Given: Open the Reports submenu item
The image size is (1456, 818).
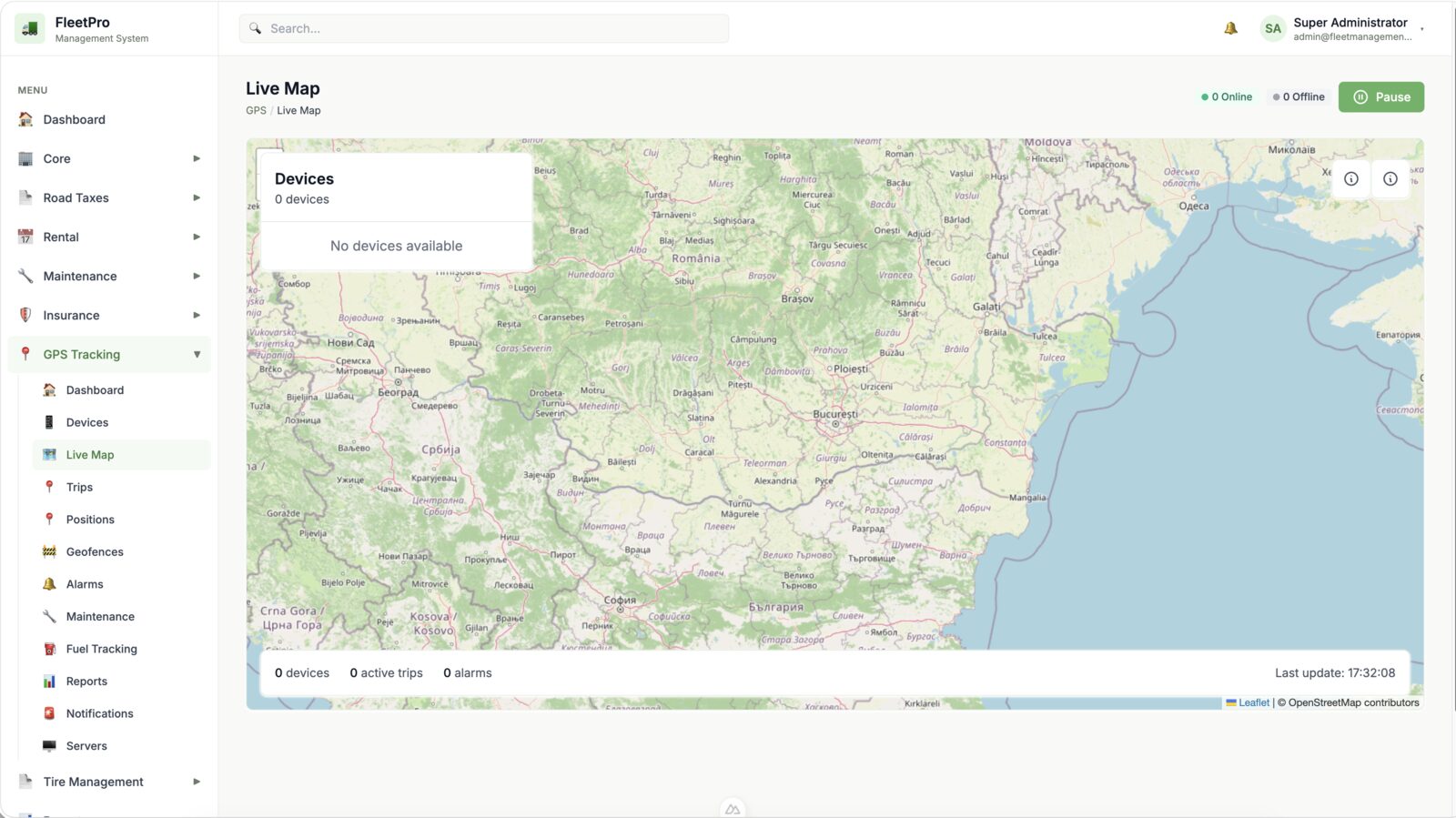Looking at the screenshot, I should pyautogui.click(x=121, y=681).
